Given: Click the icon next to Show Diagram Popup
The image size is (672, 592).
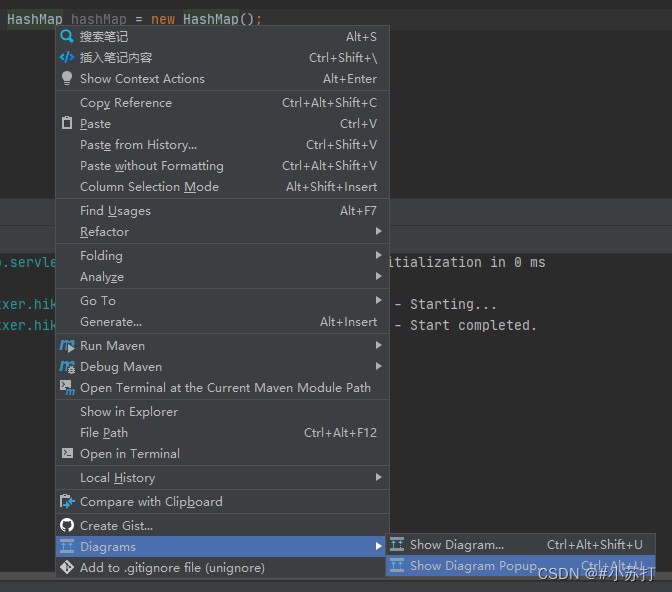Looking at the screenshot, I should 397,565.
